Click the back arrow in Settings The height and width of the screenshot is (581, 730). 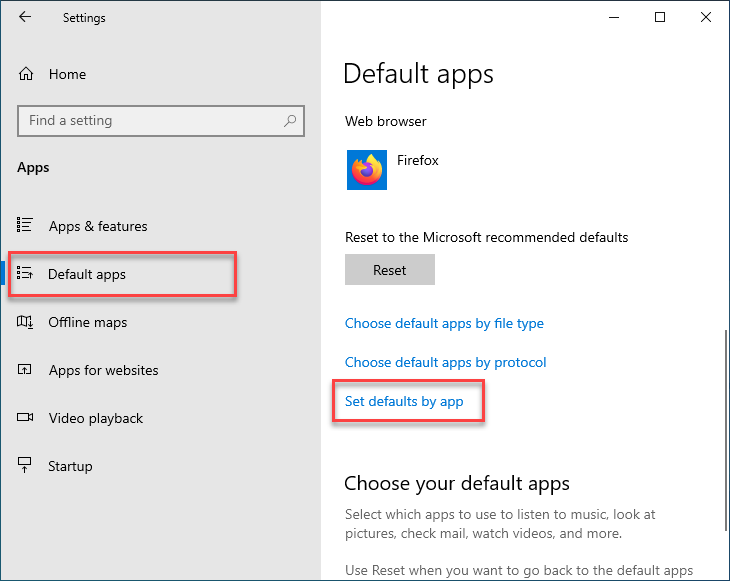pos(25,17)
